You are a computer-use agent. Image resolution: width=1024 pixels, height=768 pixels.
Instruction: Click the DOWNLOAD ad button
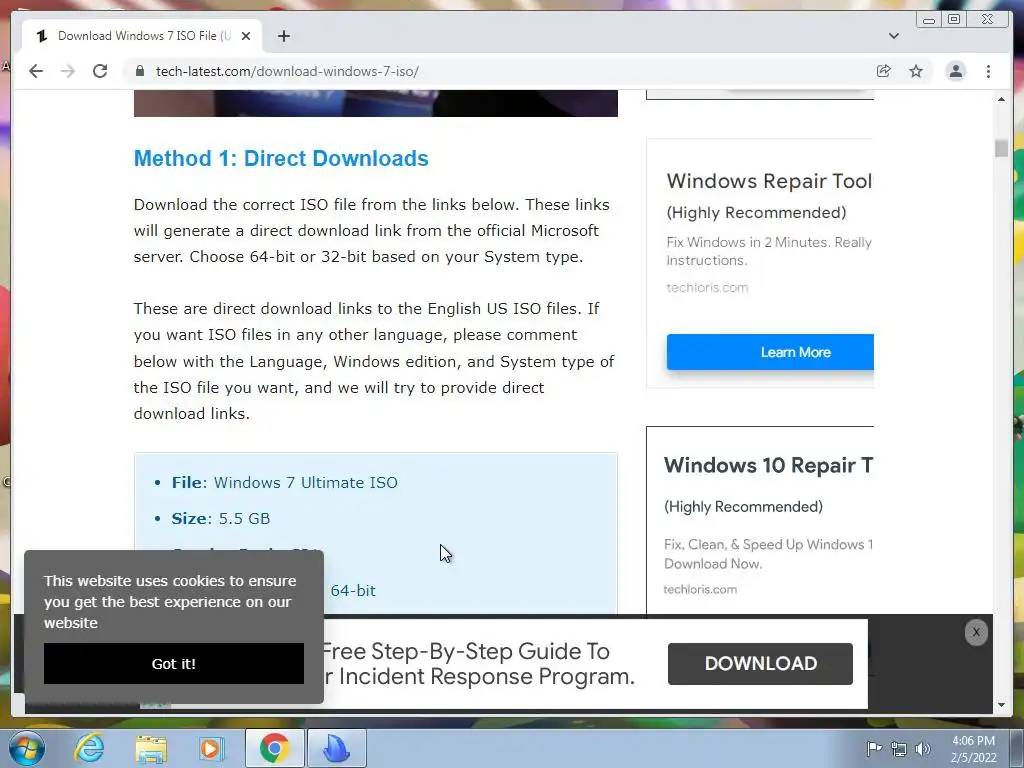pyautogui.click(x=760, y=664)
